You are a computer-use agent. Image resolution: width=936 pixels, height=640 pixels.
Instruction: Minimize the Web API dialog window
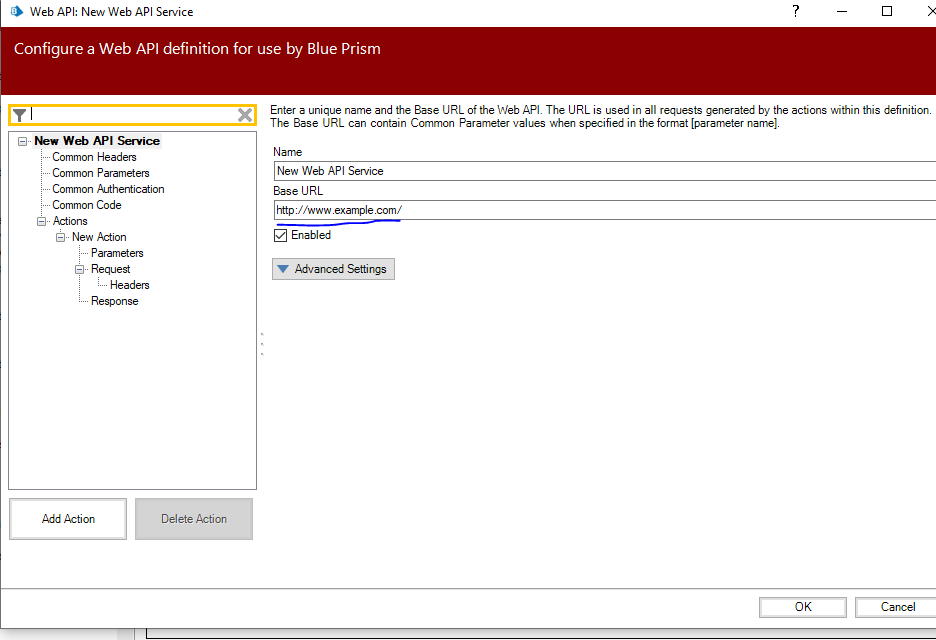pyautogui.click(x=842, y=11)
